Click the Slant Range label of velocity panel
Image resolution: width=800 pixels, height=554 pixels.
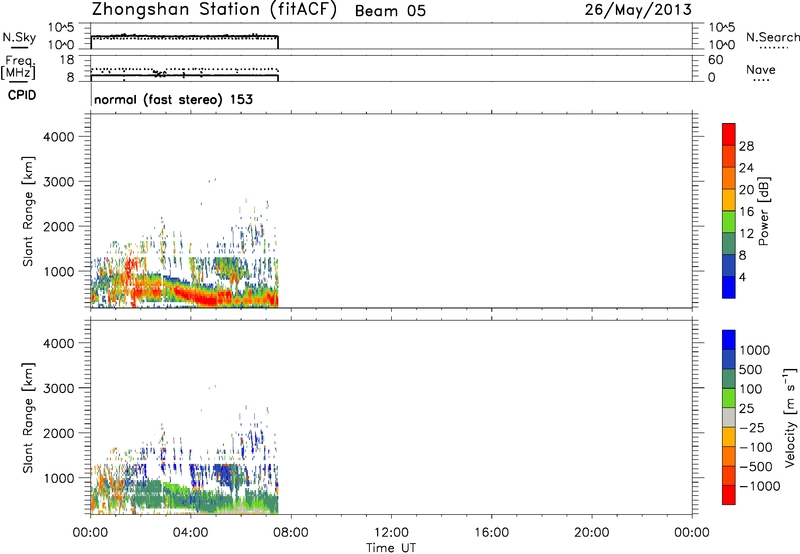28,418
